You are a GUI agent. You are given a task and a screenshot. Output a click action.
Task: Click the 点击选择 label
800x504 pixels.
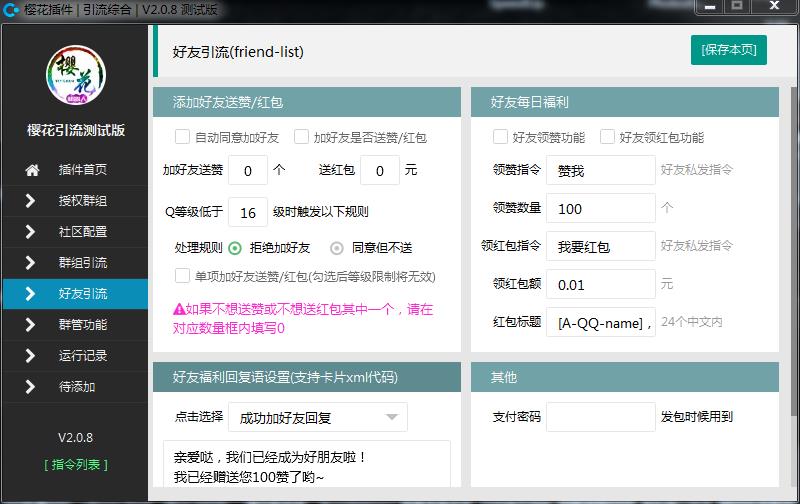point(199,417)
